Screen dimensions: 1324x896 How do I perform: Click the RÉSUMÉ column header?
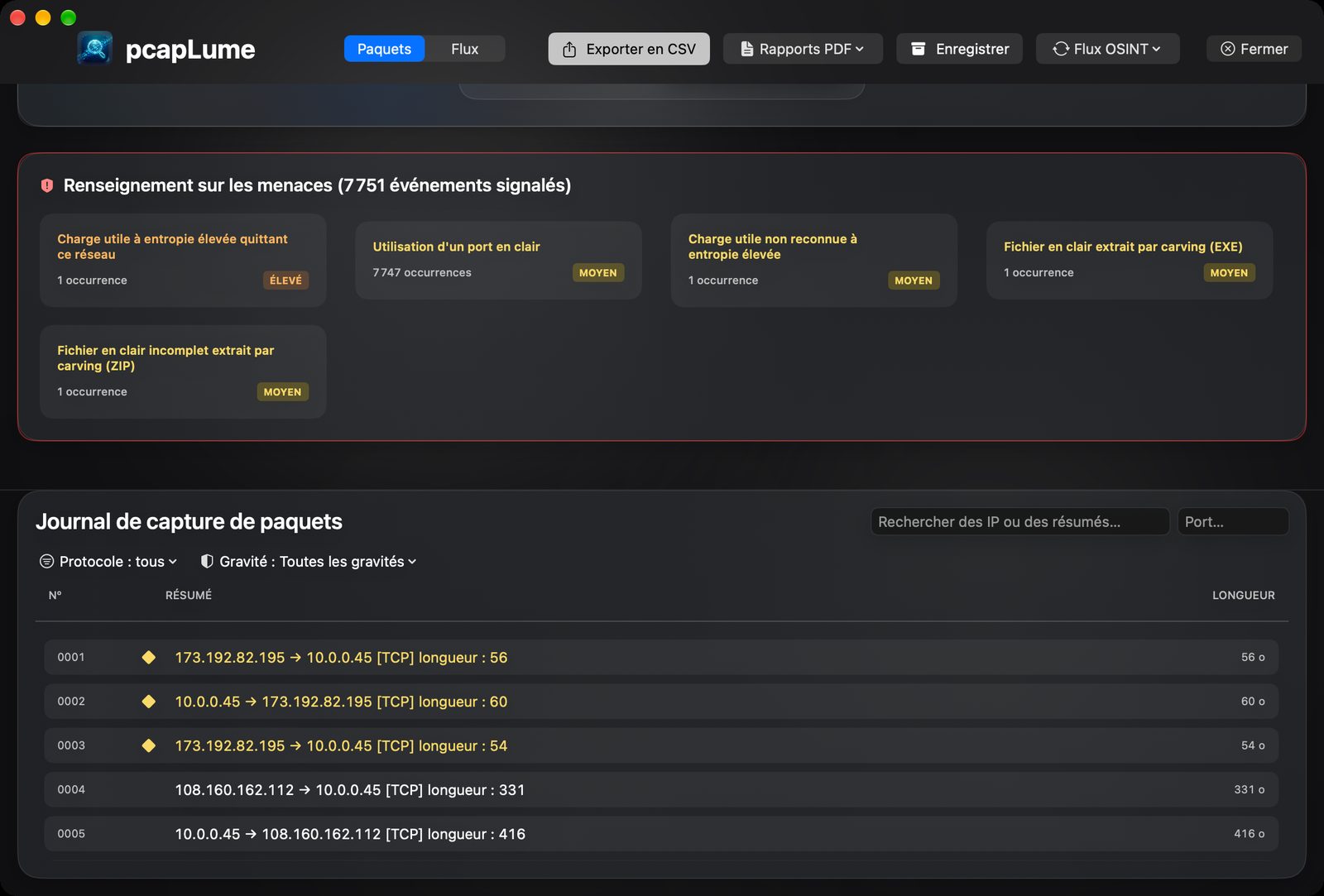tap(189, 596)
